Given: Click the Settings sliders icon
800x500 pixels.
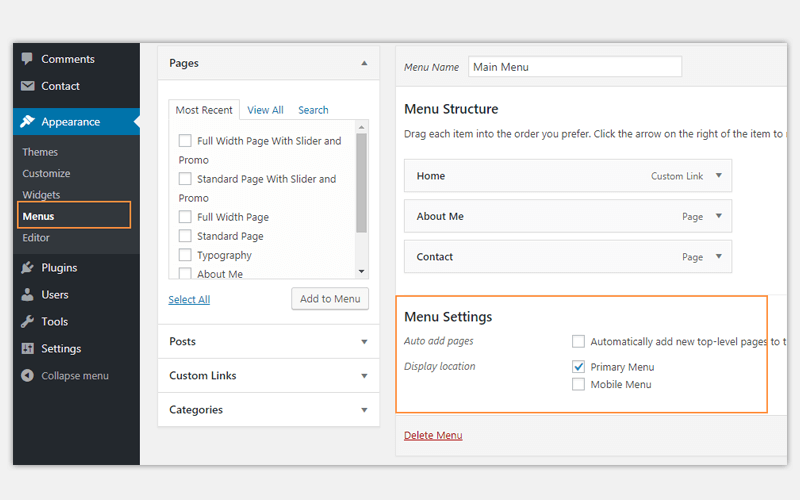Looking at the screenshot, I should pos(27,349).
